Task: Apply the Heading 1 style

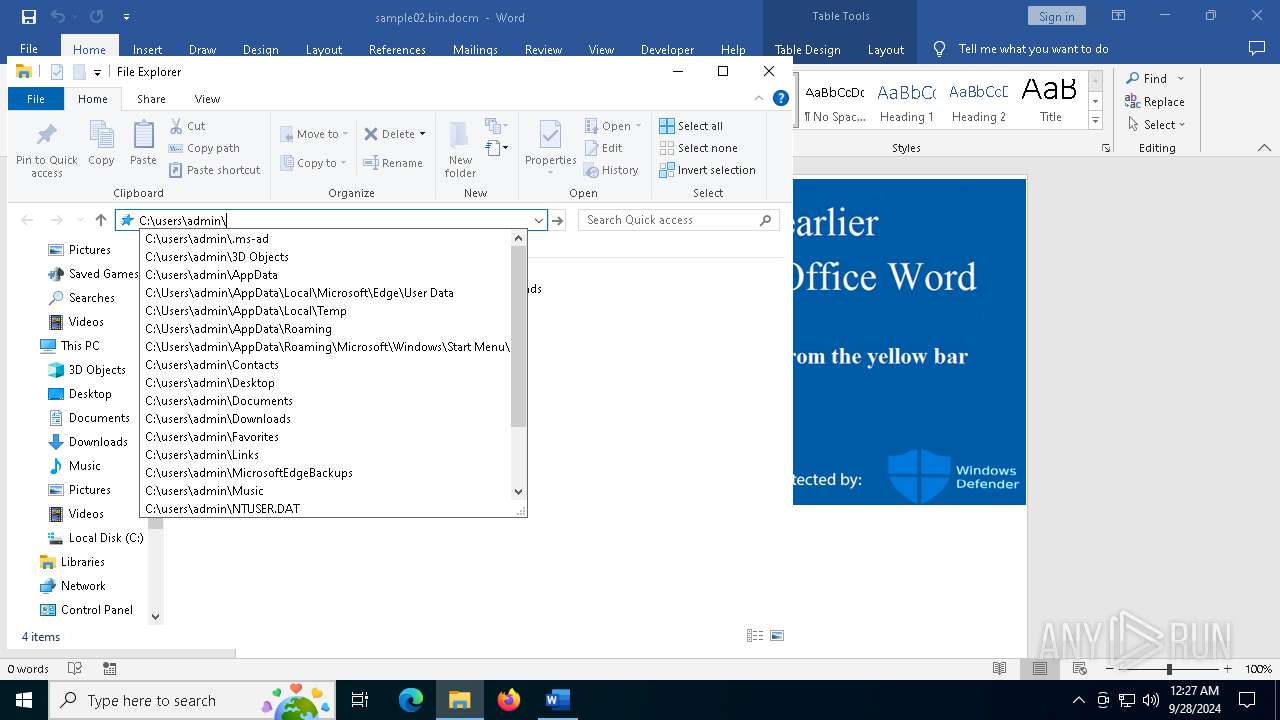Action: click(x=906, y=102)
